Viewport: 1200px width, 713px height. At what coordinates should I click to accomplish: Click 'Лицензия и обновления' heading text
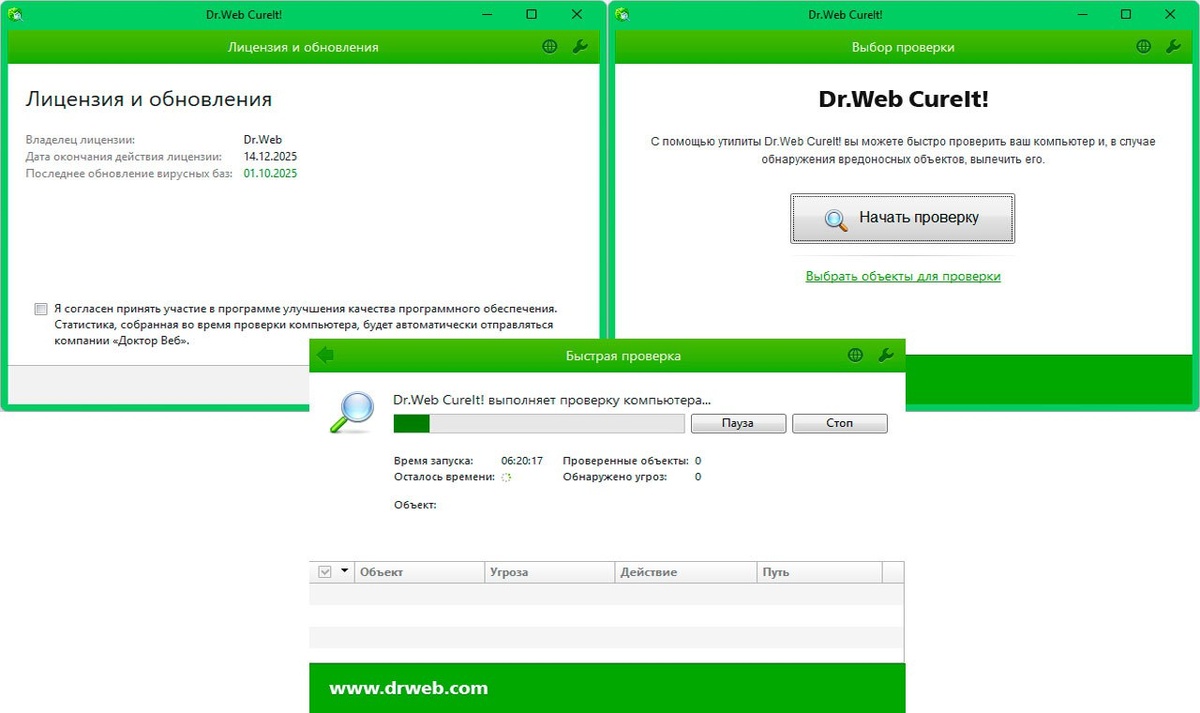point(149,99)
